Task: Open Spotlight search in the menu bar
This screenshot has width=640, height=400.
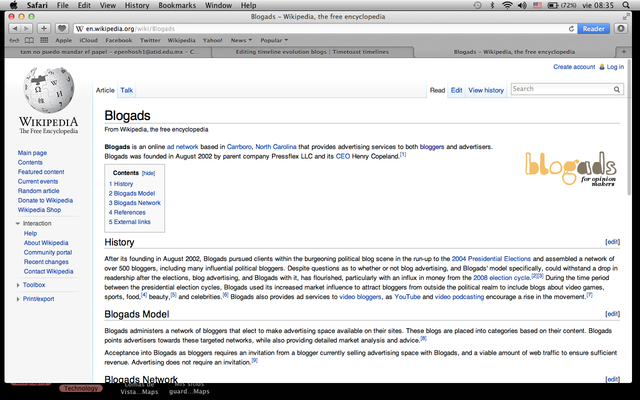Action: [x=626, y=5]
